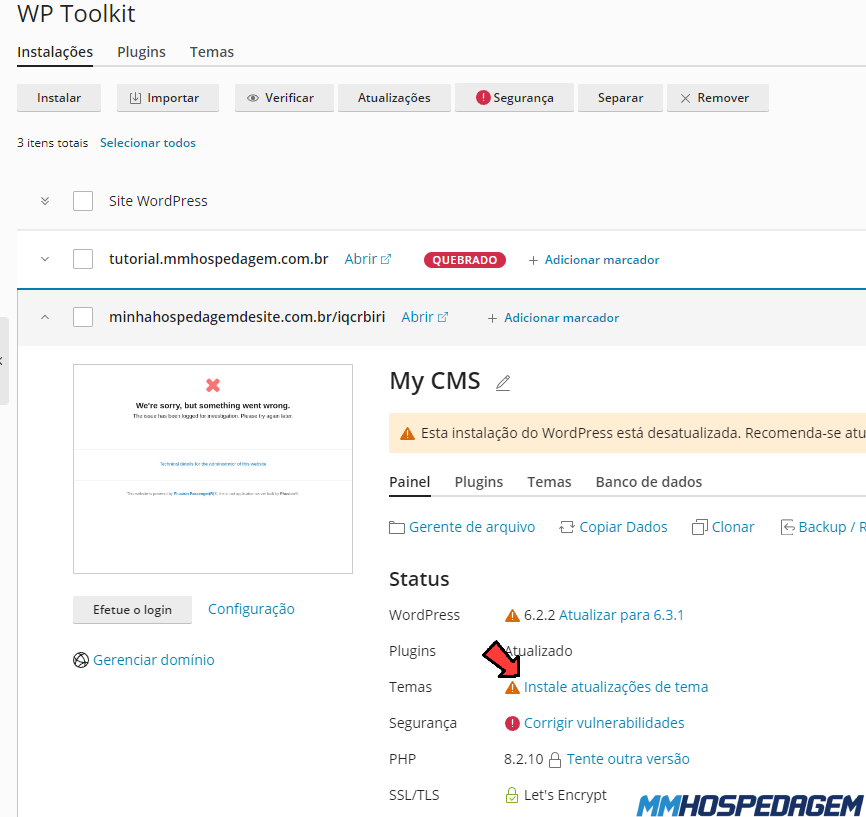Screen dimensions: 866x817
Task: Click the warning icon in the Temas row
Action: (512, 687)
